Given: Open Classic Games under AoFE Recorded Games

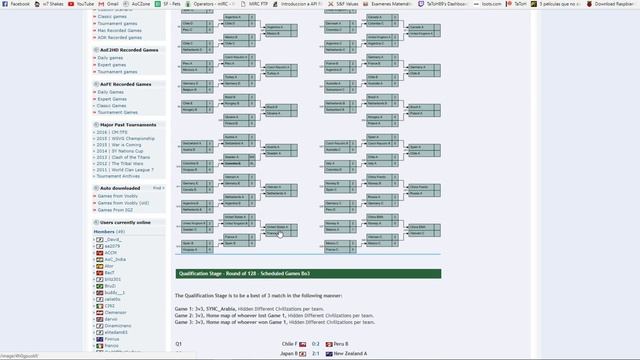Looking at the screenshot, I should [111, 106].
